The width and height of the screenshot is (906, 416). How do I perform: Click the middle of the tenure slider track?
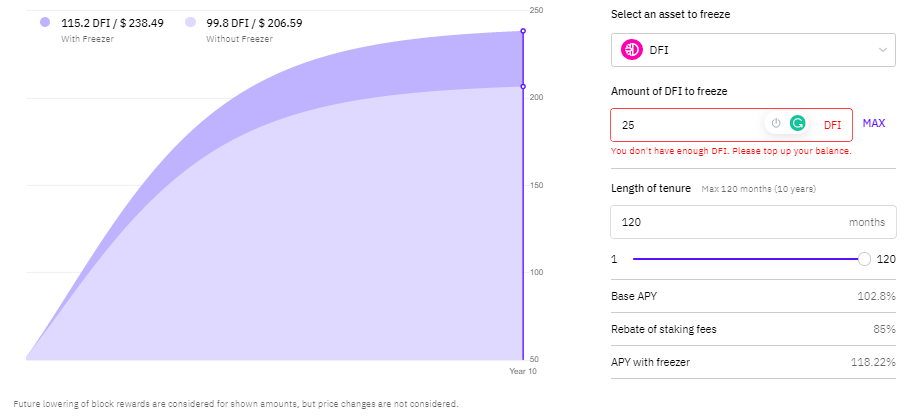(748, 259)
